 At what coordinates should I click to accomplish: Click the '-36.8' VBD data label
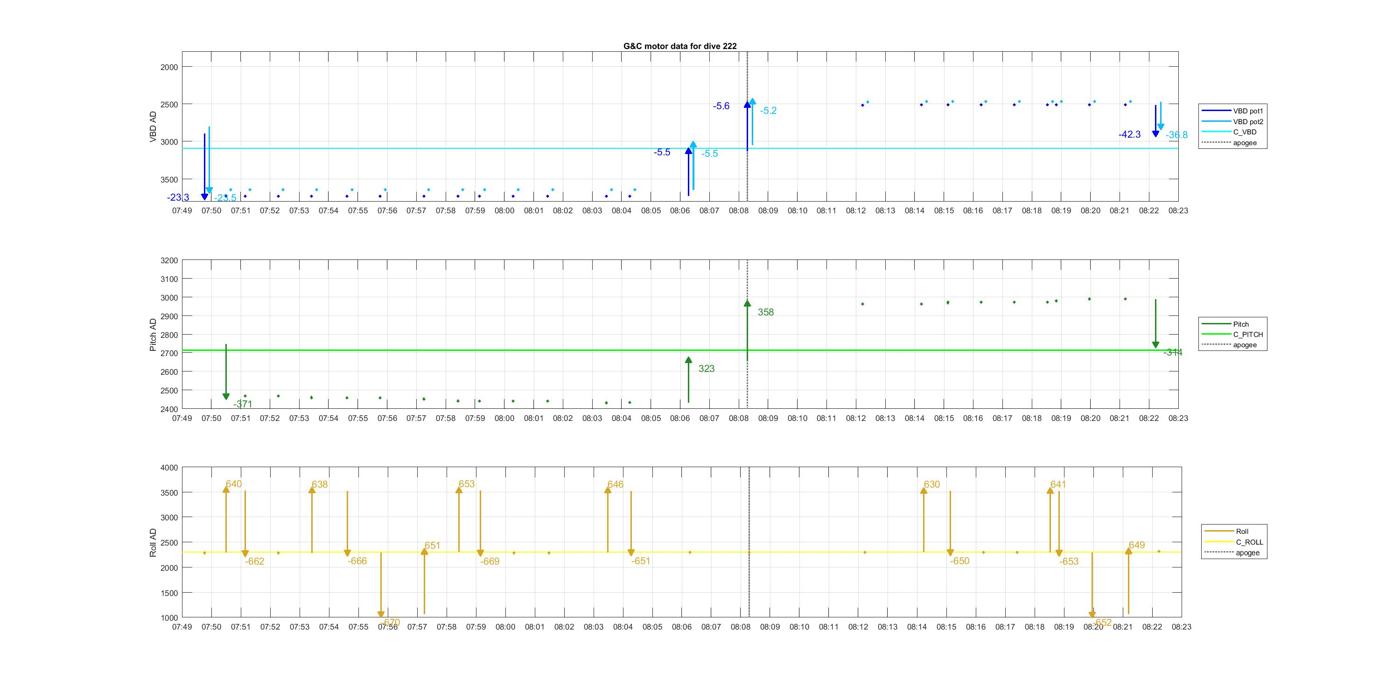(1176, 135)
